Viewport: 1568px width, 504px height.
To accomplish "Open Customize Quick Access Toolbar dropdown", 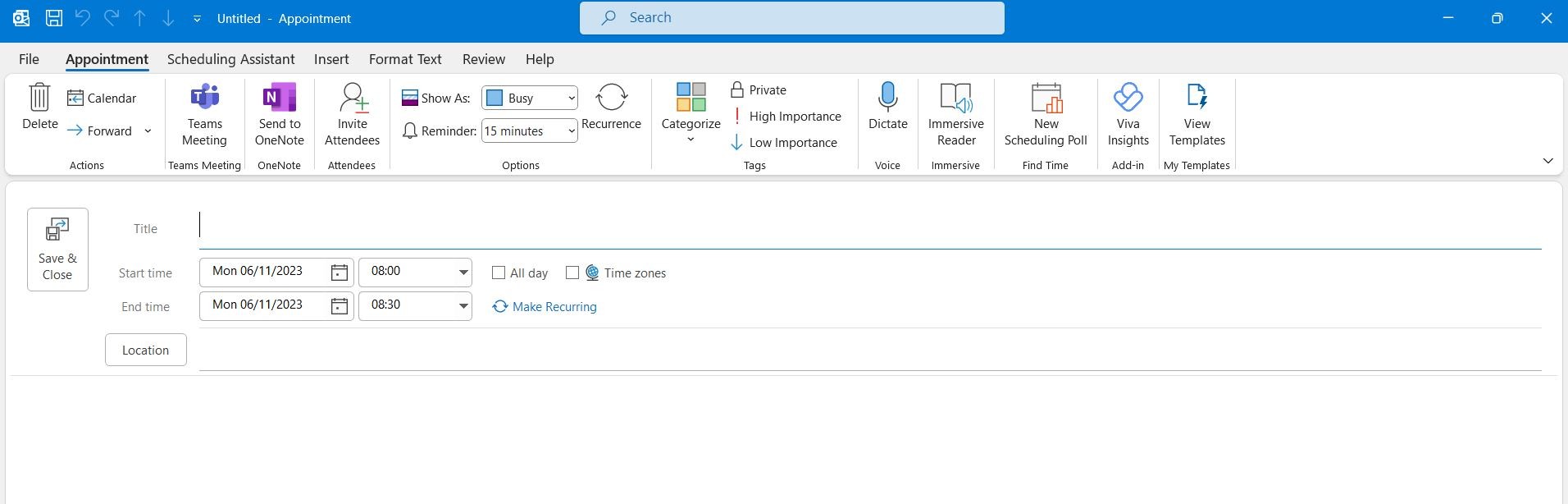I will point(197,18).
